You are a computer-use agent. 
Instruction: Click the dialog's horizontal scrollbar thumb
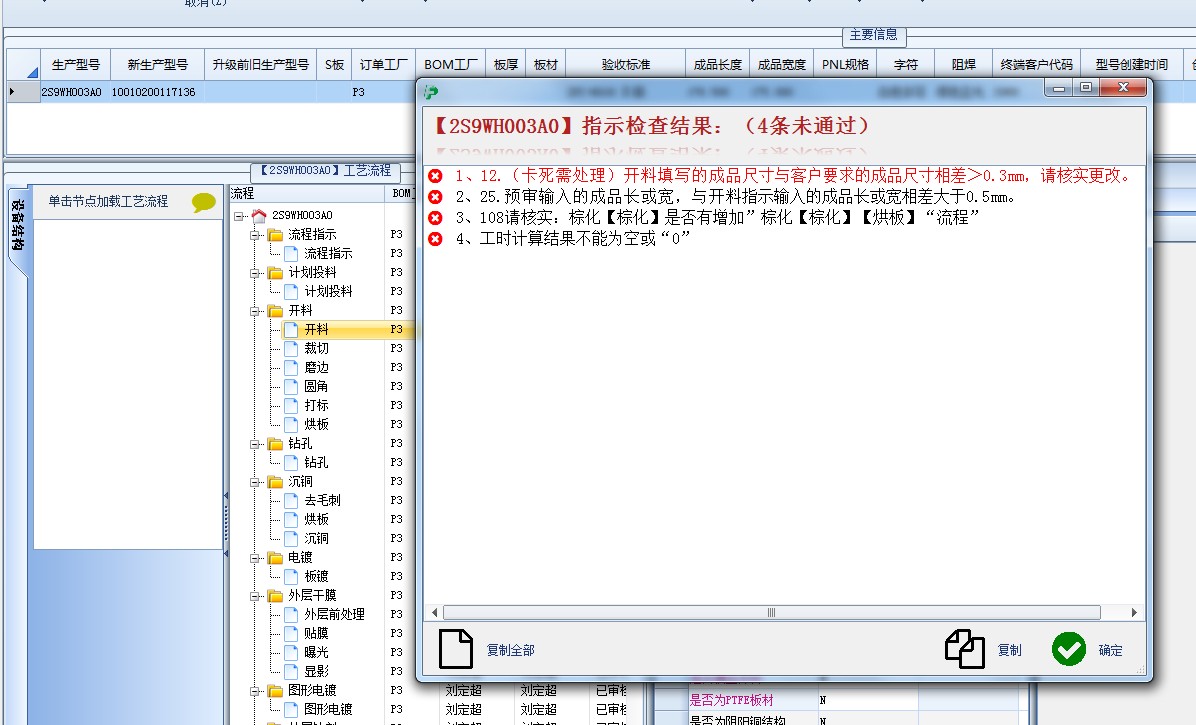pos(771,612)
